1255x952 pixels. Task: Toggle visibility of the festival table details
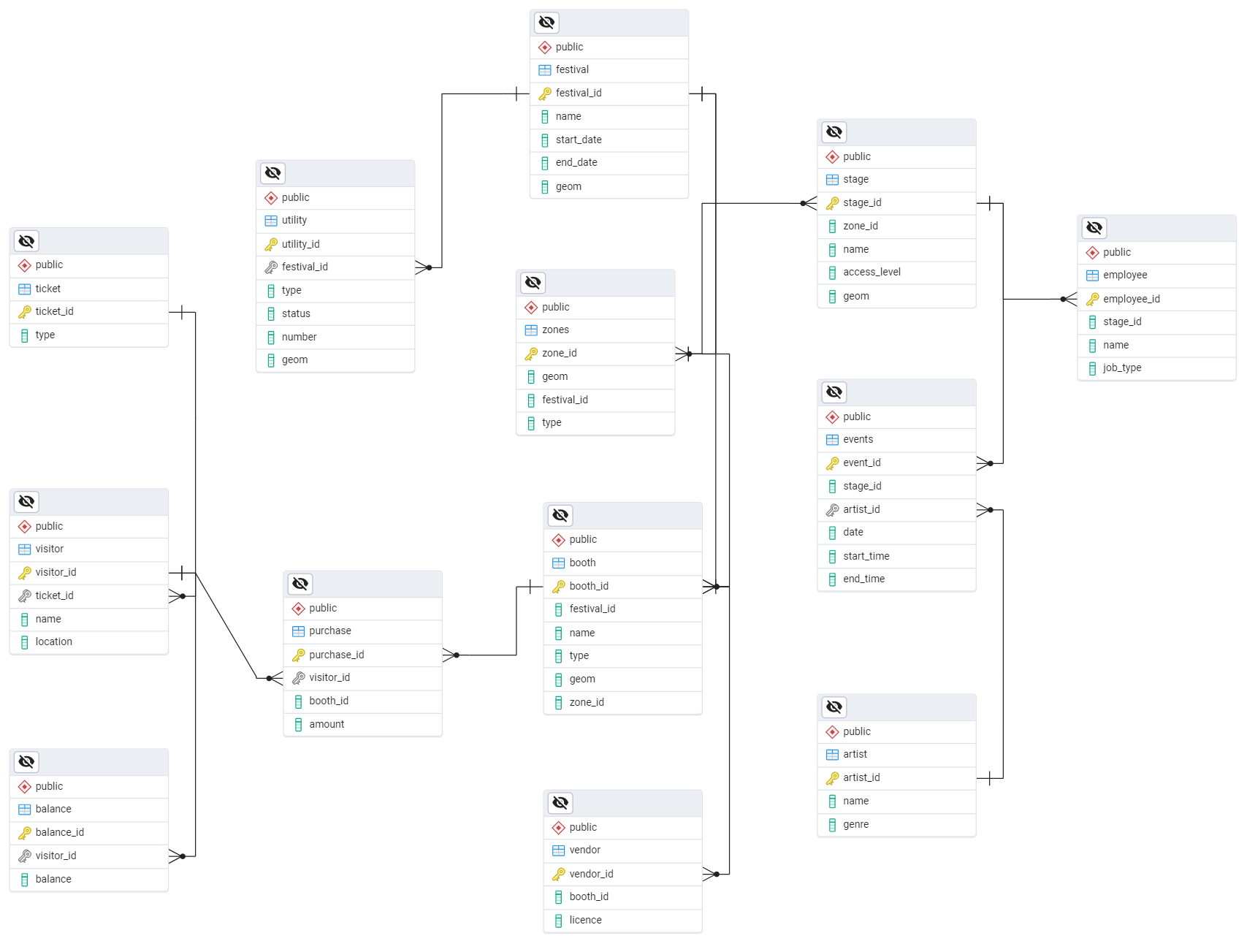546,23
